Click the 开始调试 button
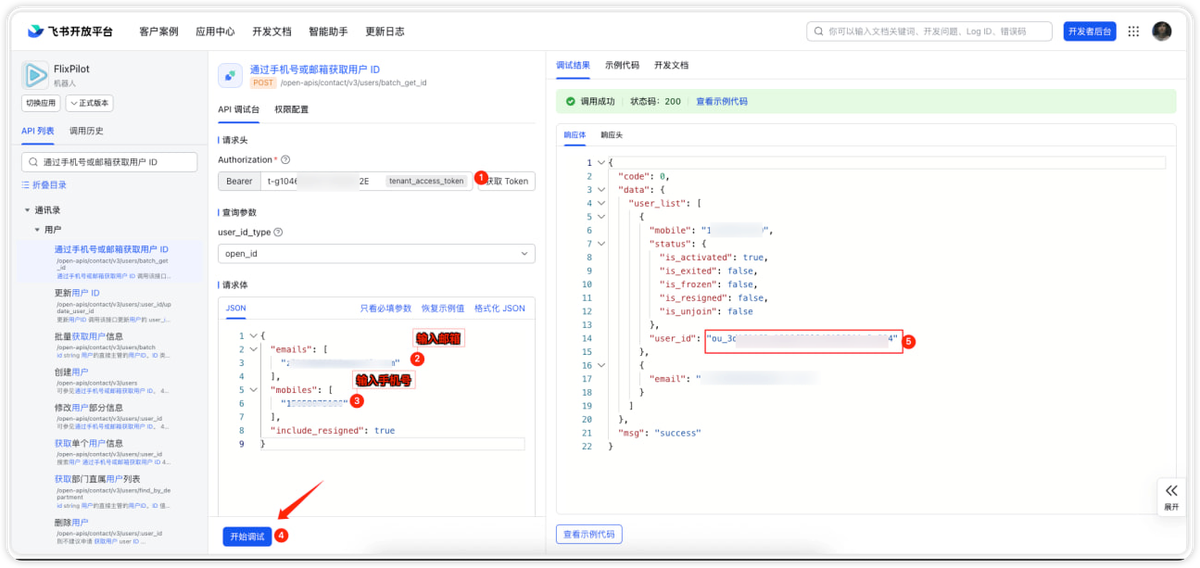The width and height of the screenshot is (1200, 568). (247, 536)
